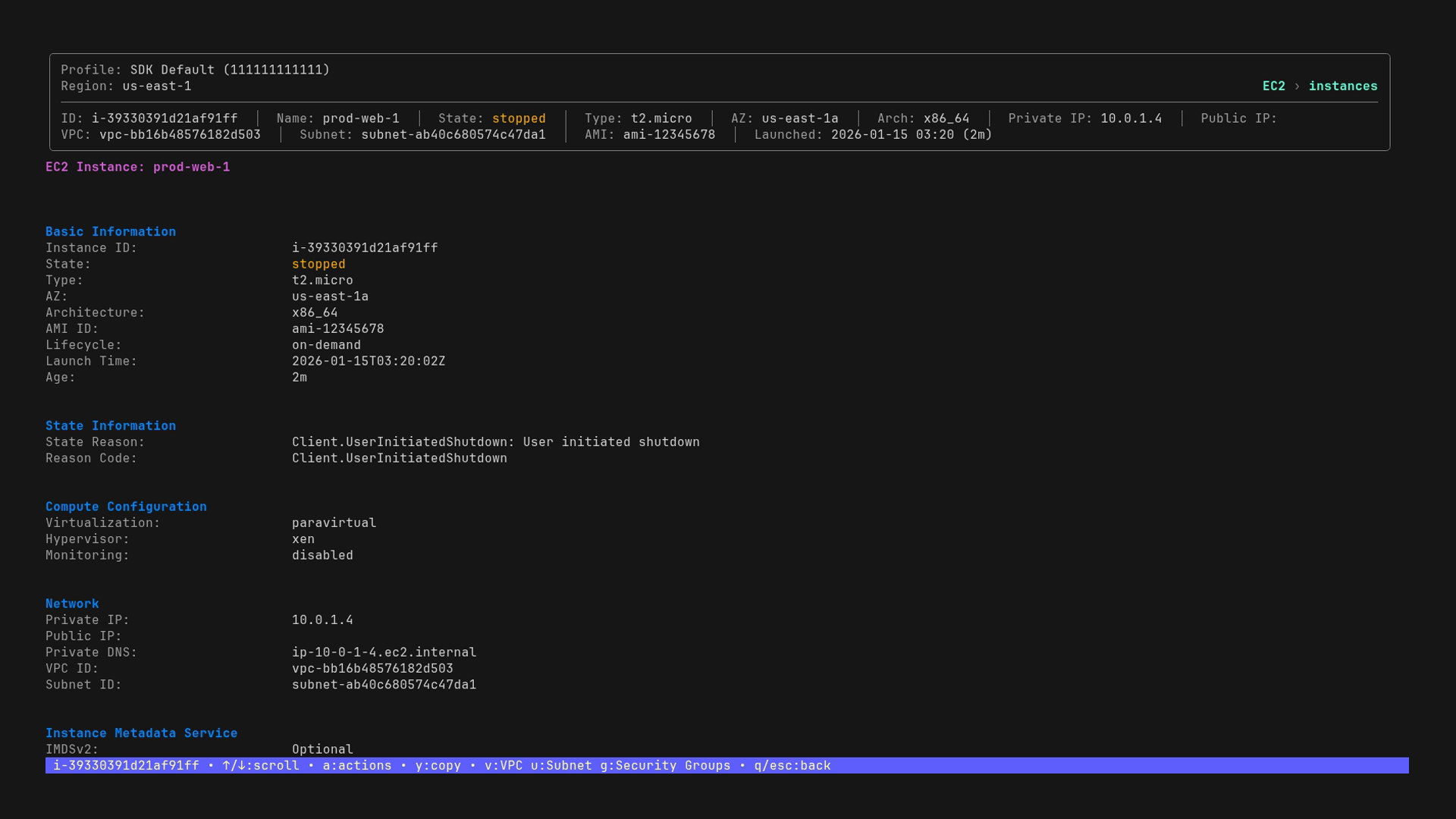Click the Basic Information section heading
Image resolution: width=1456 pixels, height=819 pixels.
coord(111,232)
